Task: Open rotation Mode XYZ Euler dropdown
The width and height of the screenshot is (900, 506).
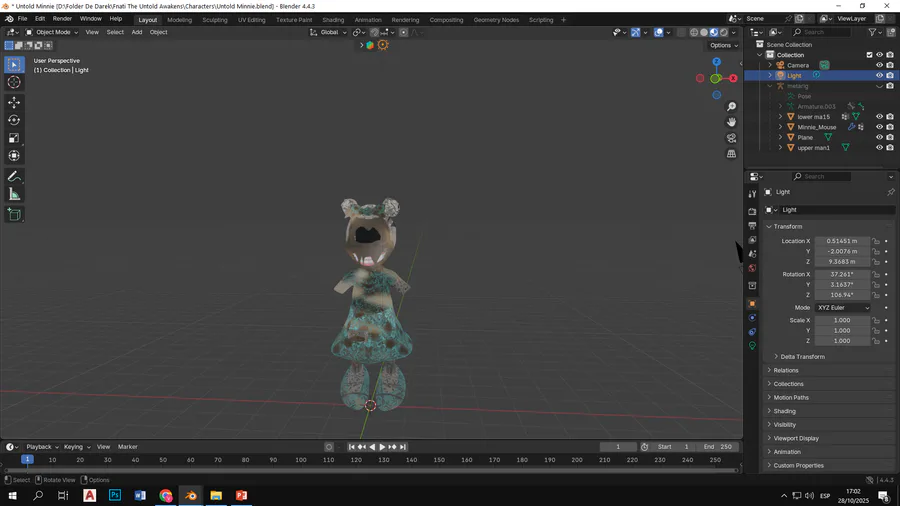Action: click(x=843, y=308)
